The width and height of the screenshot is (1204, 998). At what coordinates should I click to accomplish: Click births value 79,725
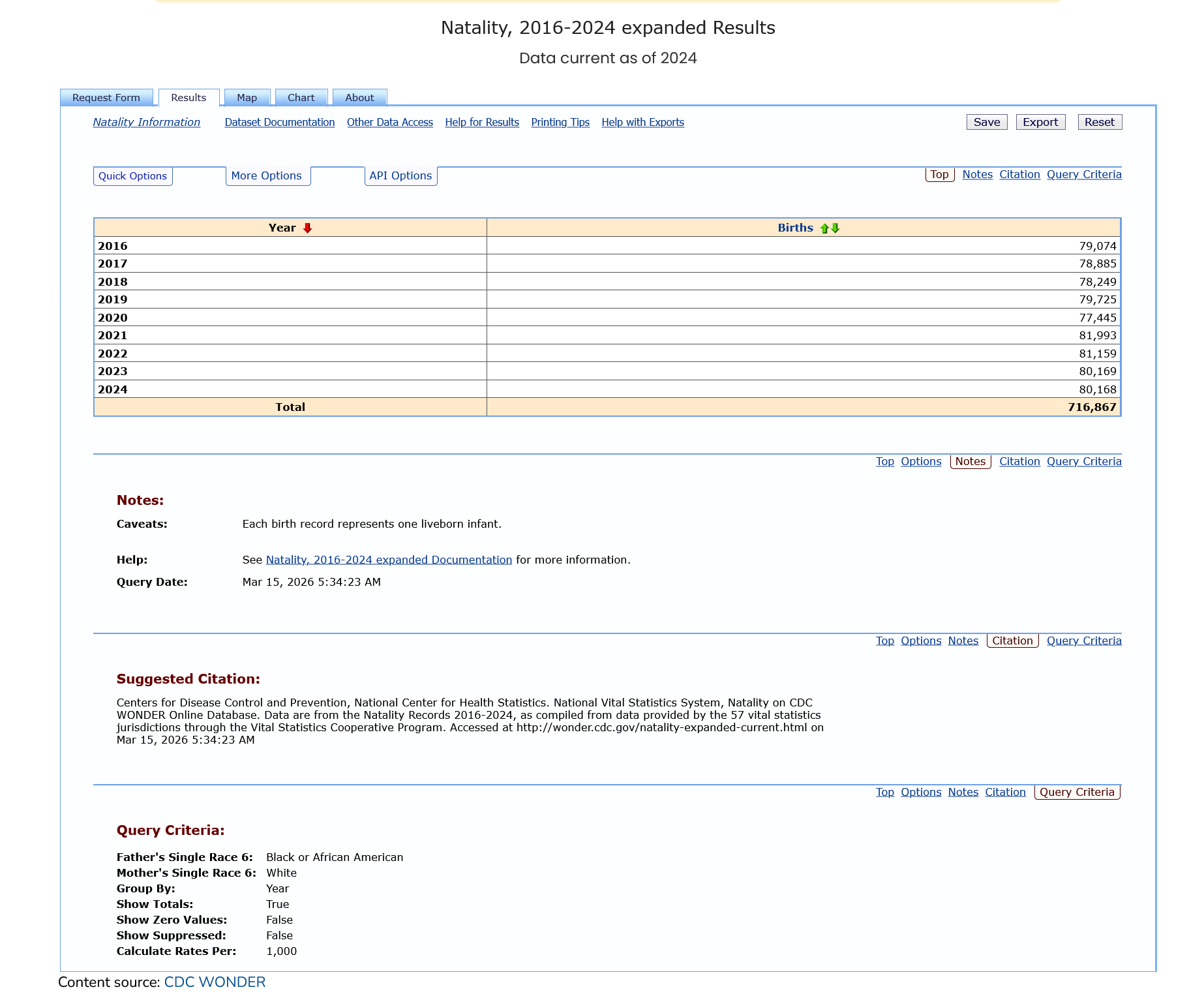[1098, 299]
